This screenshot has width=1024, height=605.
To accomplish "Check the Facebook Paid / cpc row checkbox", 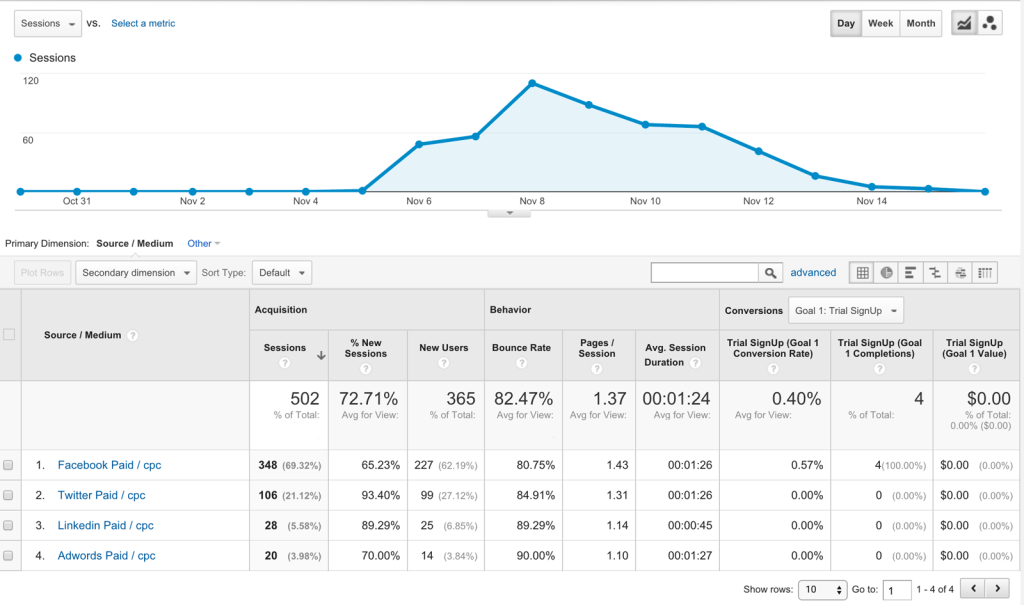I will tap(8, 465).
